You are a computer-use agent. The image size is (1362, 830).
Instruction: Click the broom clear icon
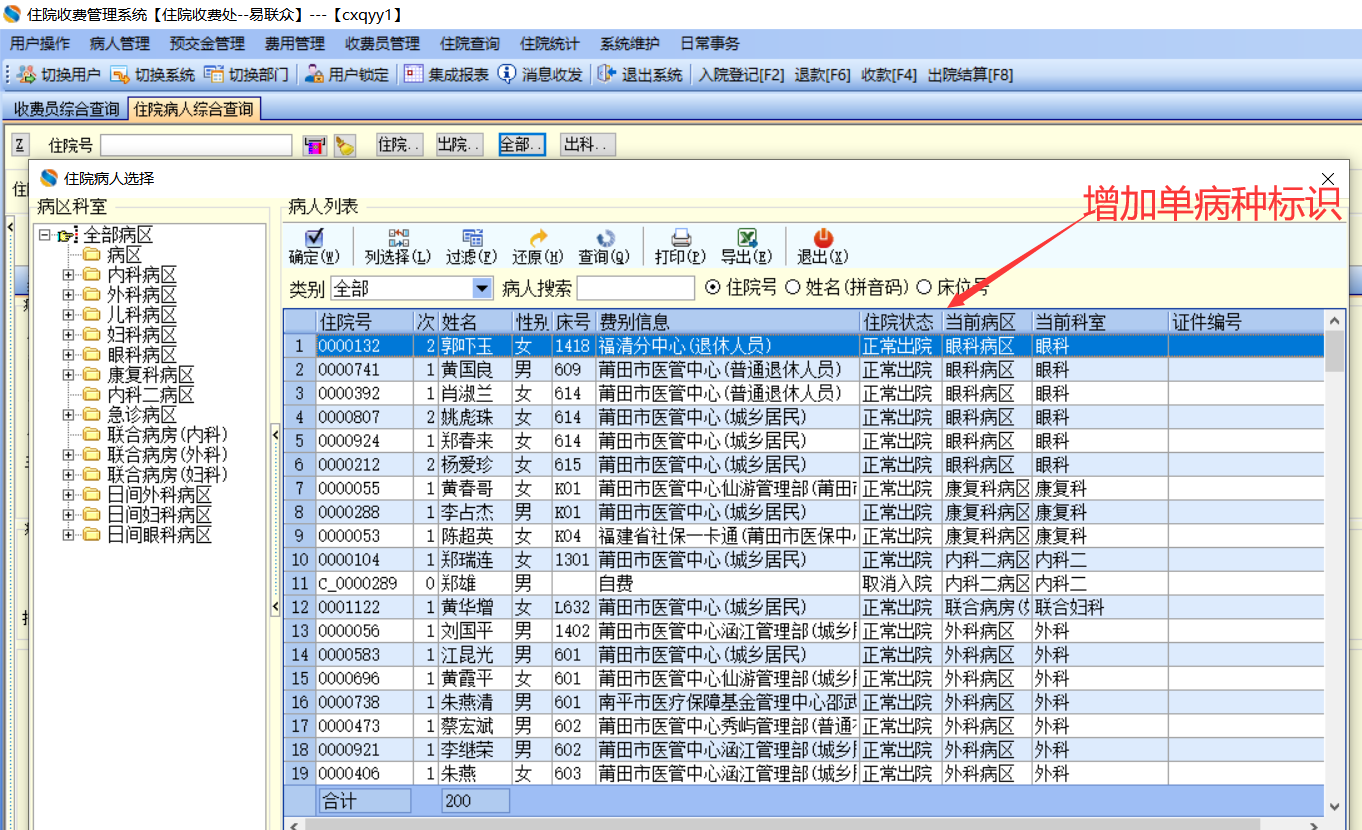pos(345,146)
